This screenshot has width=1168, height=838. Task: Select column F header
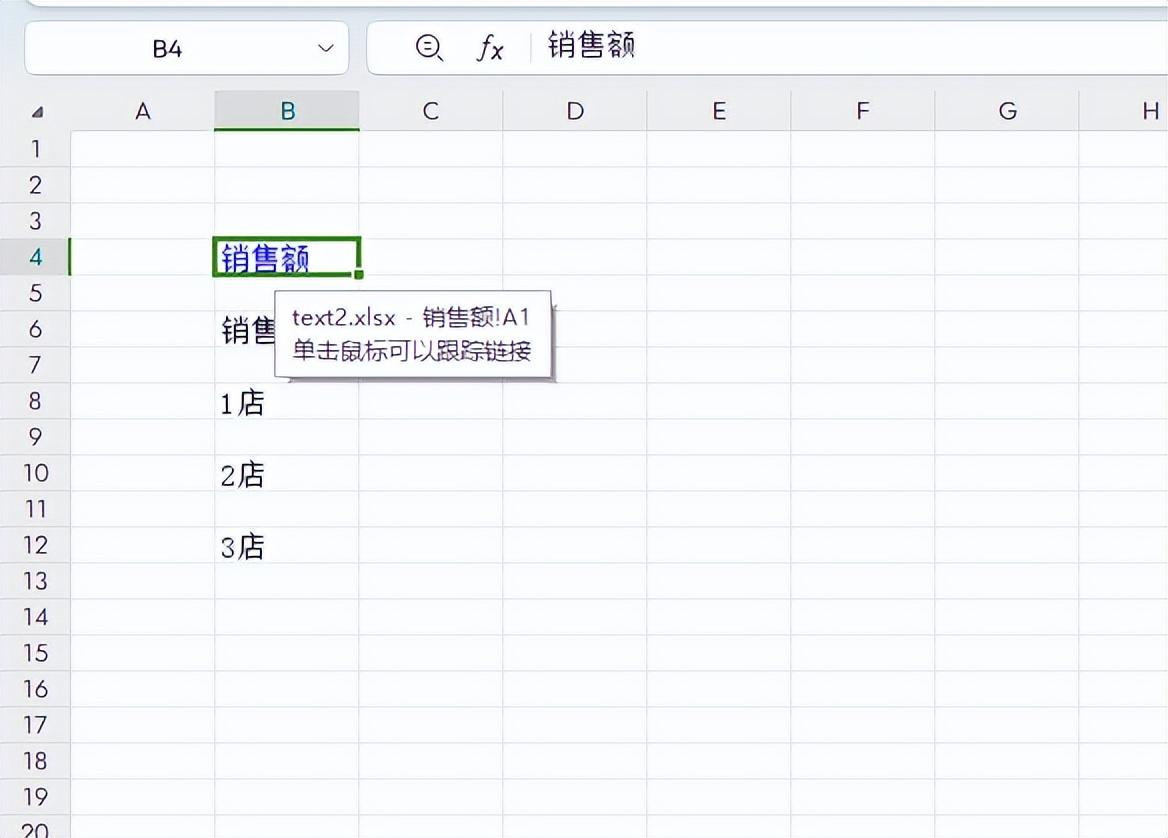coord(863,111)
